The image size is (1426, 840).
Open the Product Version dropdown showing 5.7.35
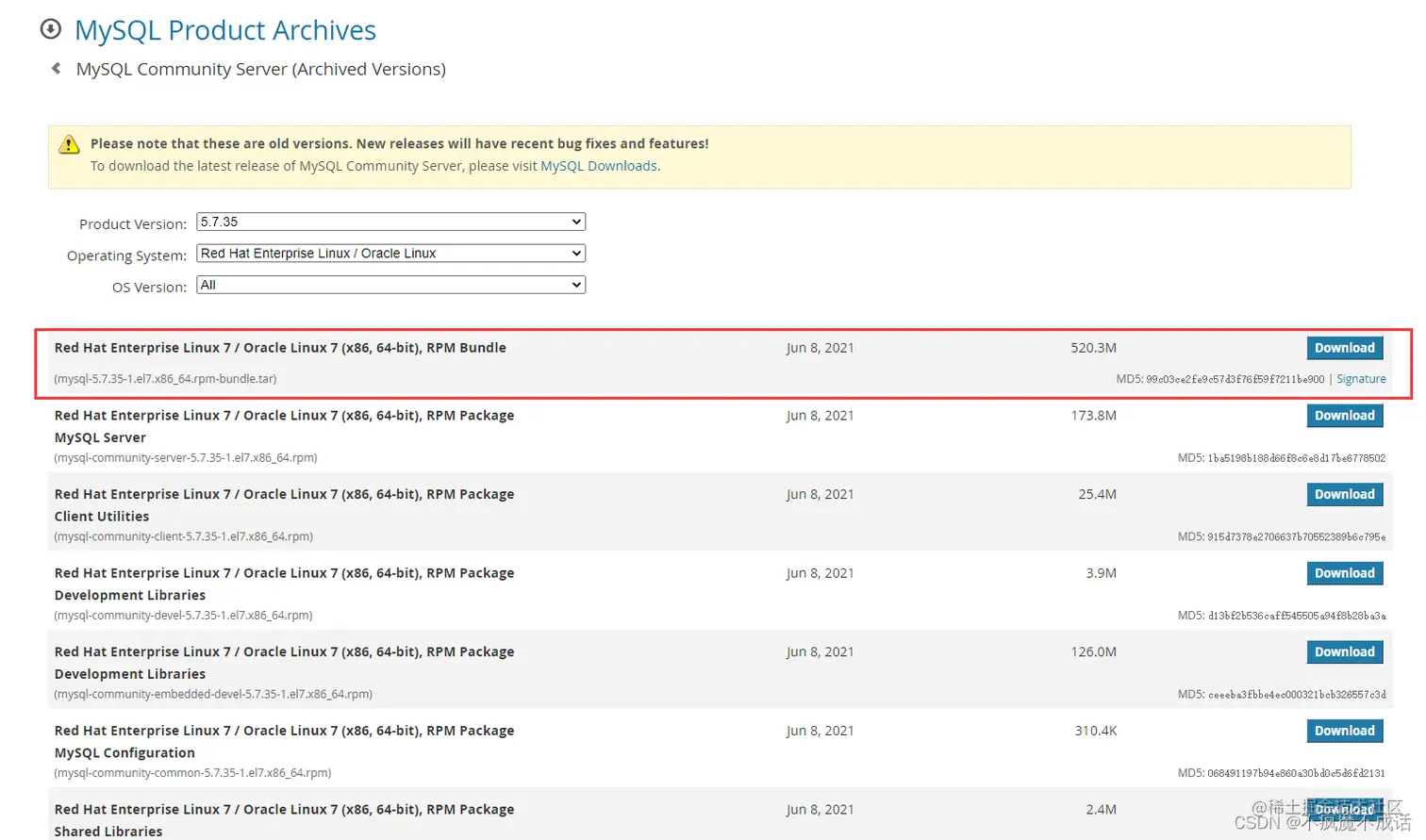390,222
